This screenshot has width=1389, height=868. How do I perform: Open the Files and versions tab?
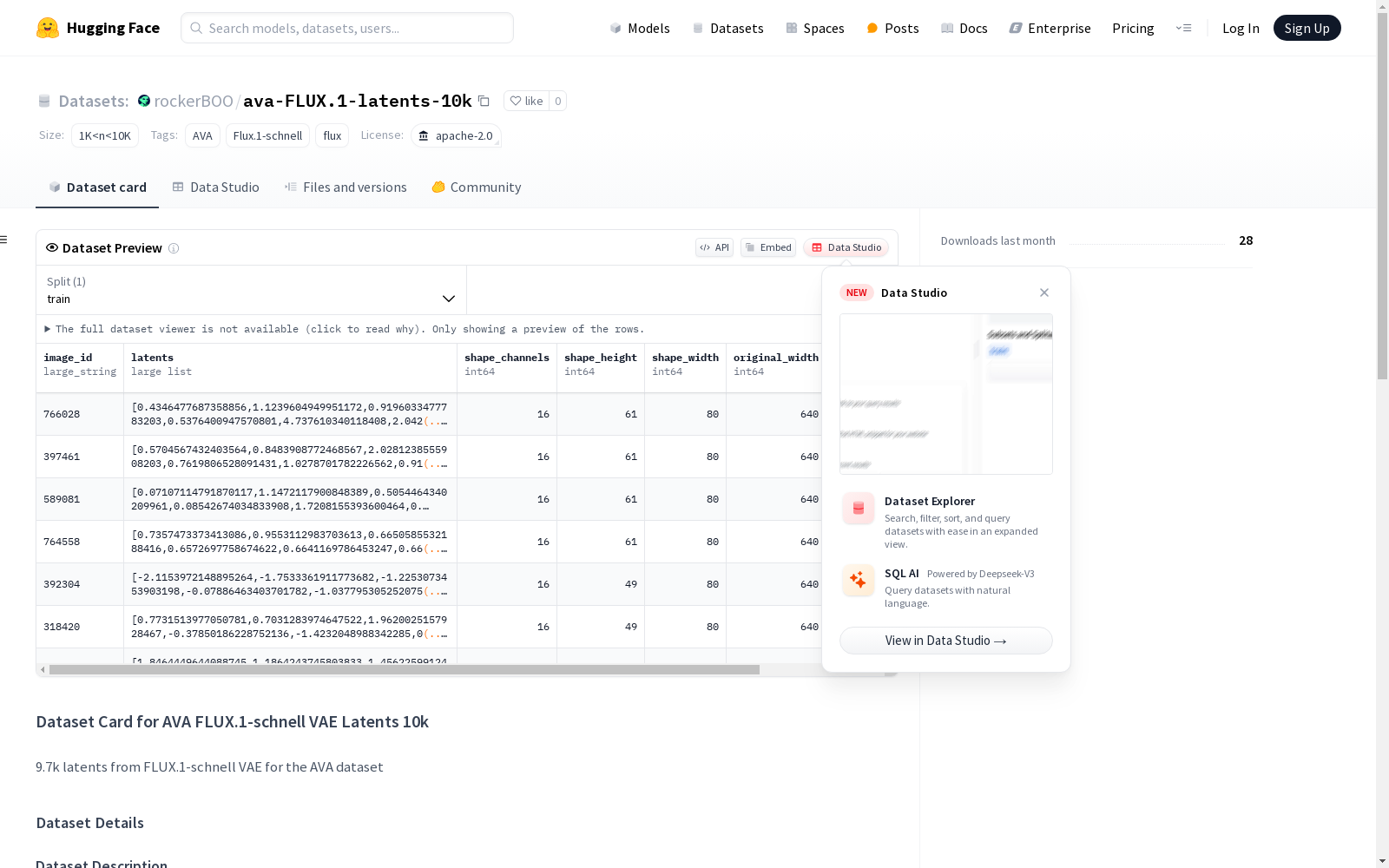[x=346, y=187]
